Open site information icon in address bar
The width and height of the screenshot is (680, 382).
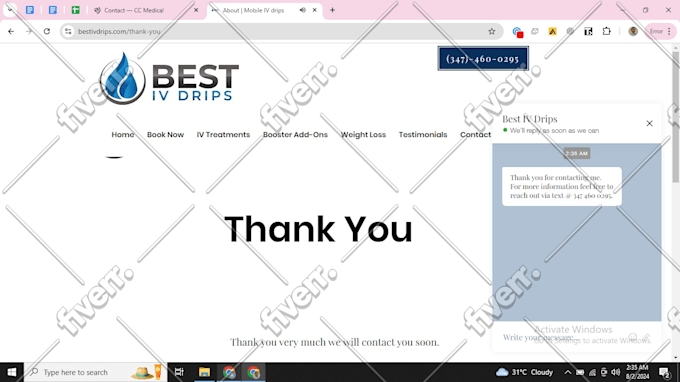68,31
